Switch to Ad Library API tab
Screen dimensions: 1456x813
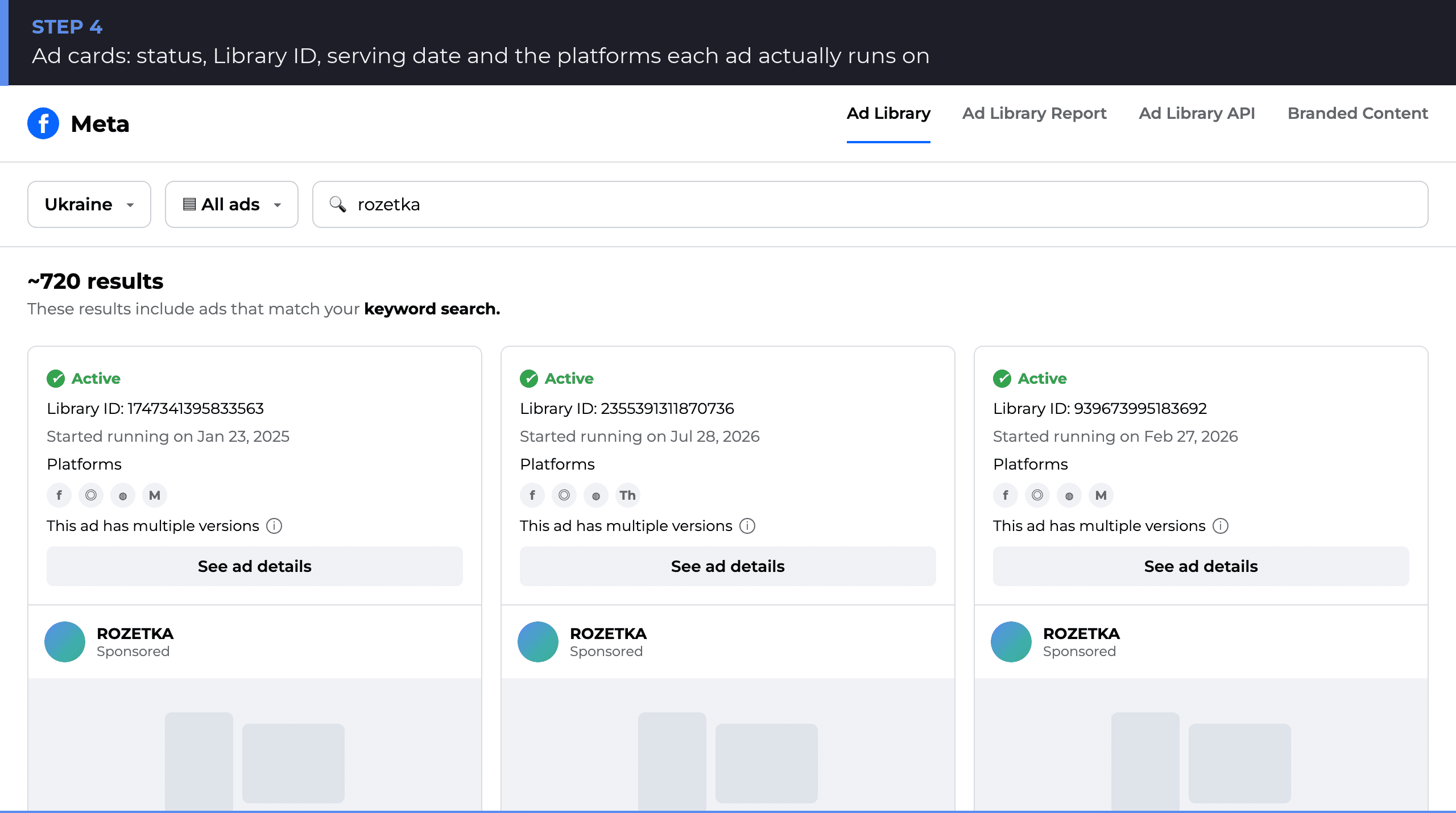1197,113
